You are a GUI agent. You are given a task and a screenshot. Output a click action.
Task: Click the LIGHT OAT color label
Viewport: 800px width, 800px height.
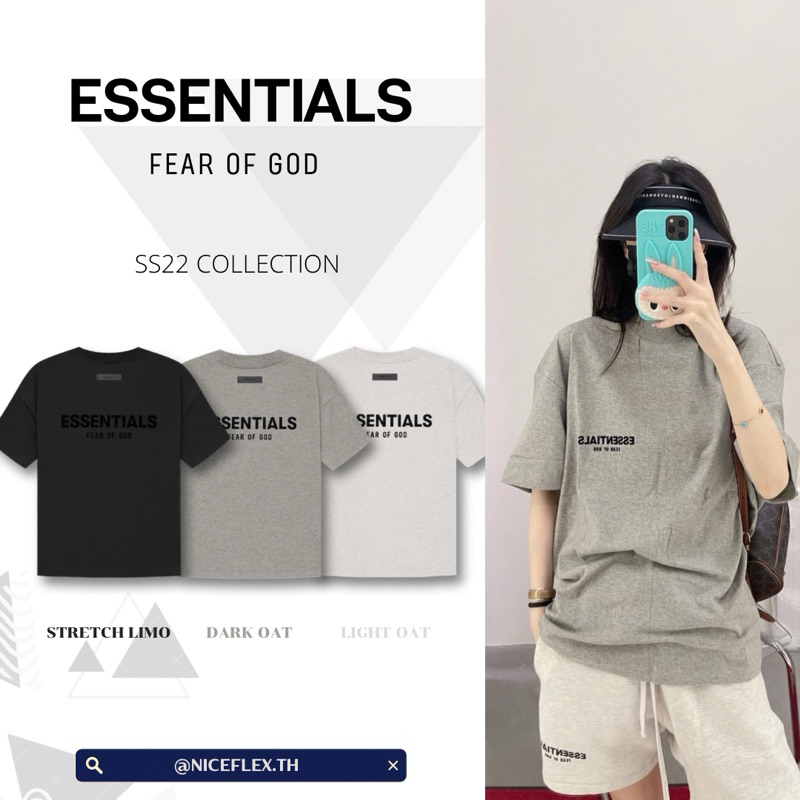coord(386,633)
